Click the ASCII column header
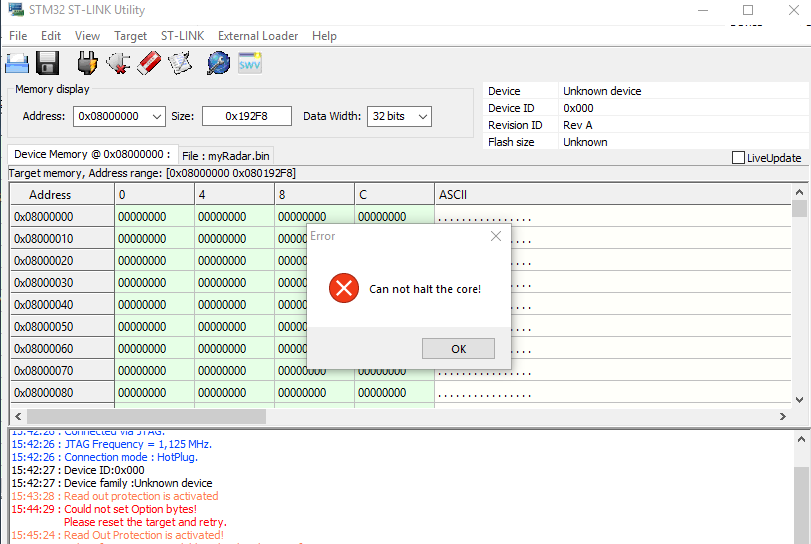 coord(612,194)
